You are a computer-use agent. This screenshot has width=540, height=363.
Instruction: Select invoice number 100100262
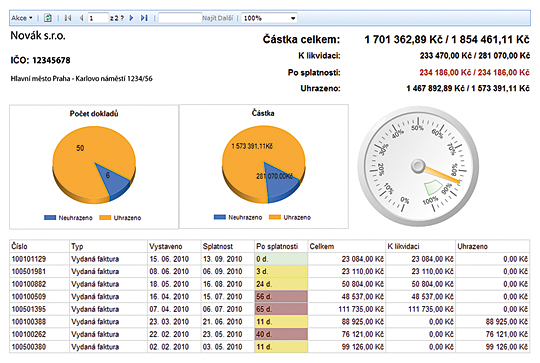(29, 334)
